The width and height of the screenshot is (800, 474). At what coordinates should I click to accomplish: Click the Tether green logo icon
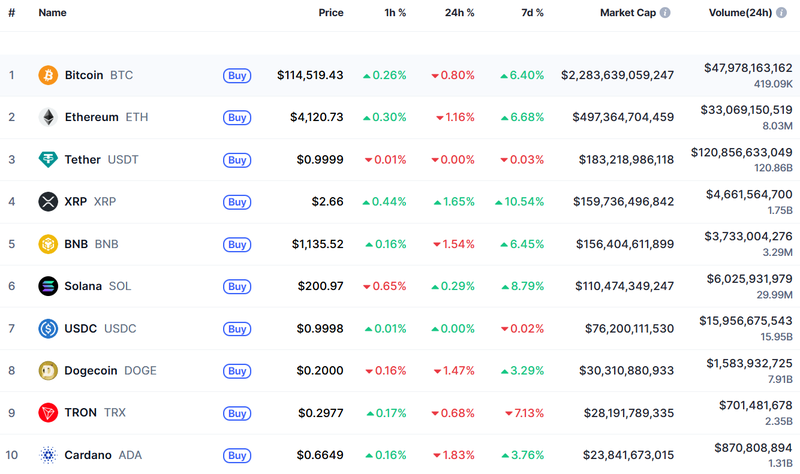[x=48, y=160]
